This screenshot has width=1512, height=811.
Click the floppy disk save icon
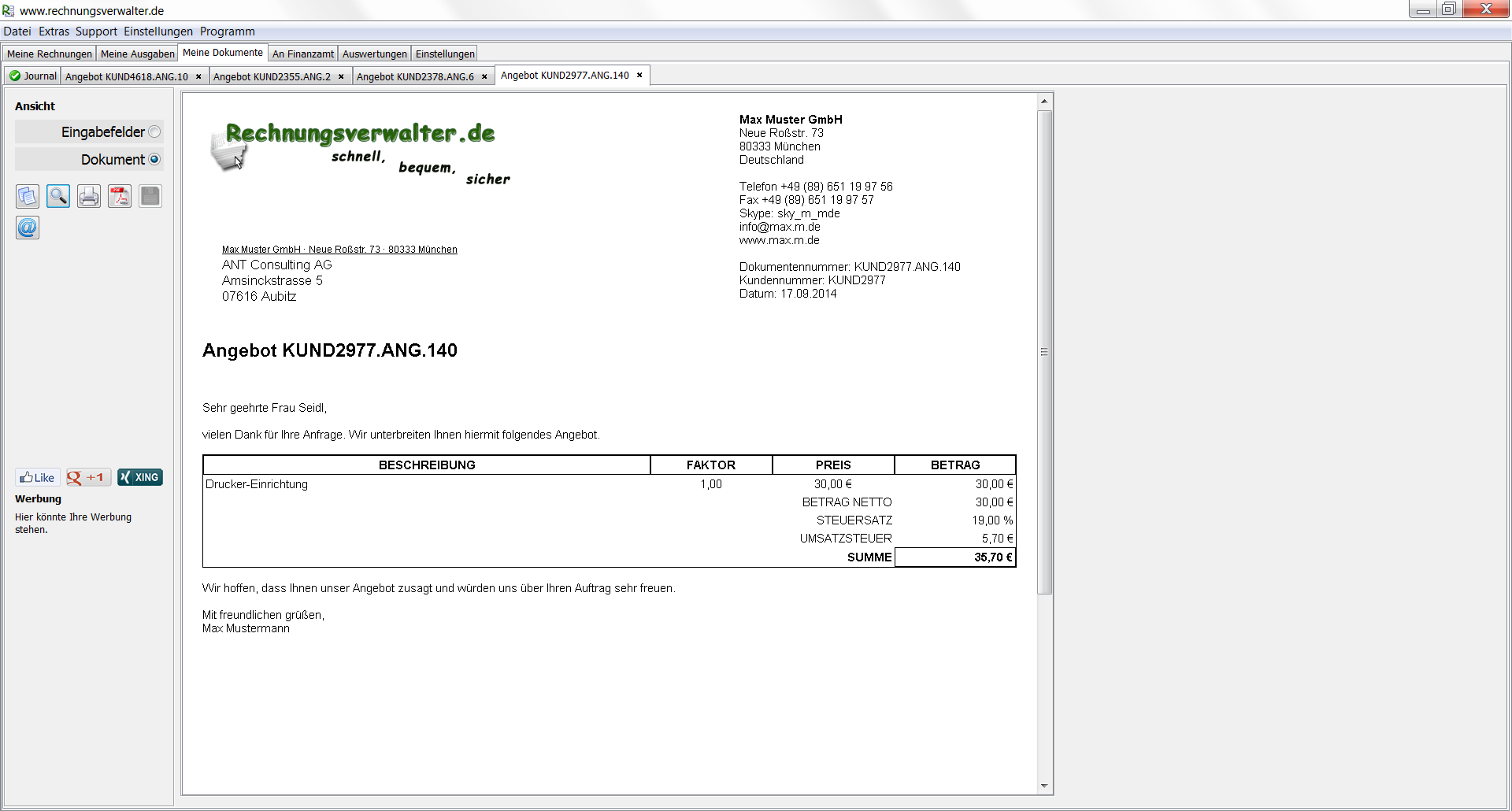150,196
